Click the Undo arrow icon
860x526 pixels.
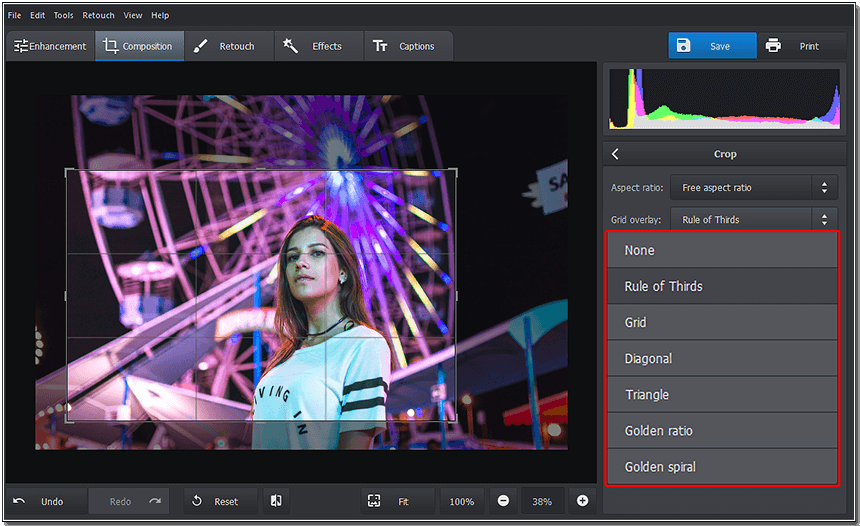coord(19,501)
